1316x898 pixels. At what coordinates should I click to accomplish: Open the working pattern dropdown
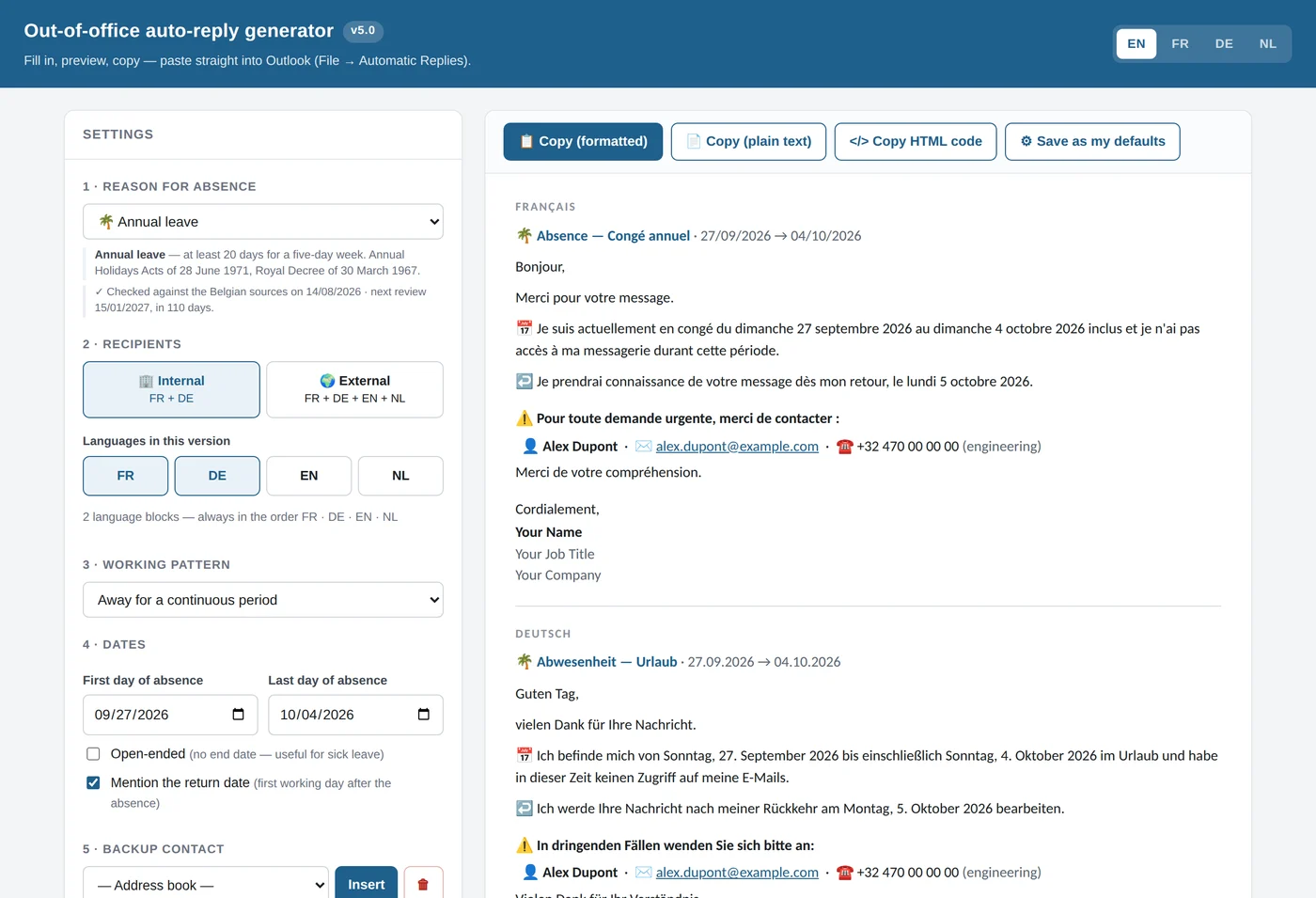pyautogui.click(x=263, y=600)
